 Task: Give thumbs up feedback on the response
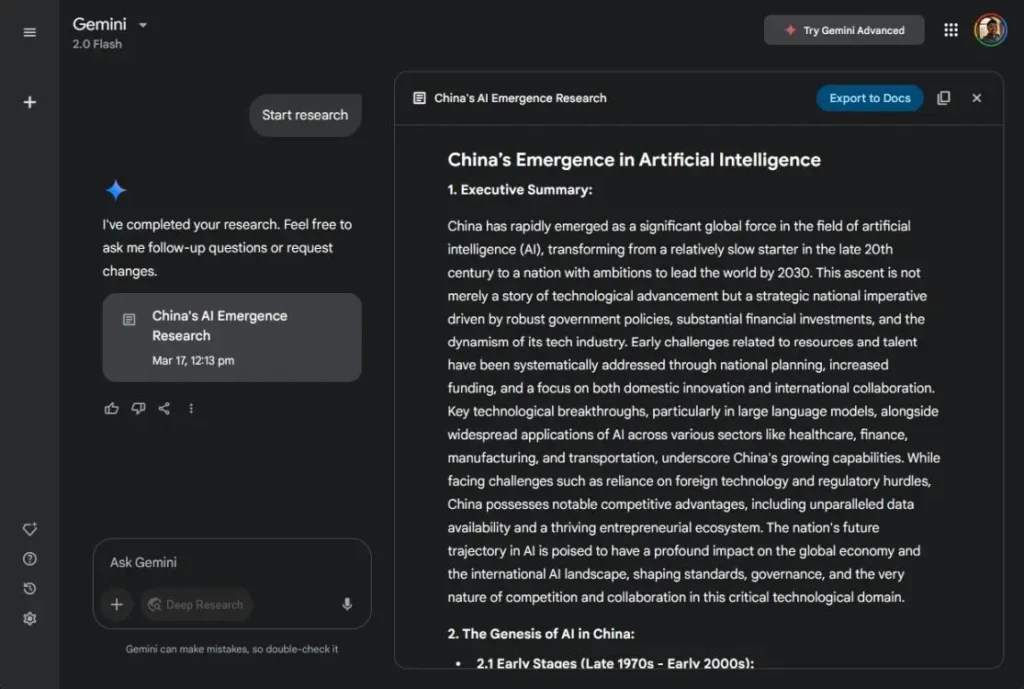click(x=111, y=408)
